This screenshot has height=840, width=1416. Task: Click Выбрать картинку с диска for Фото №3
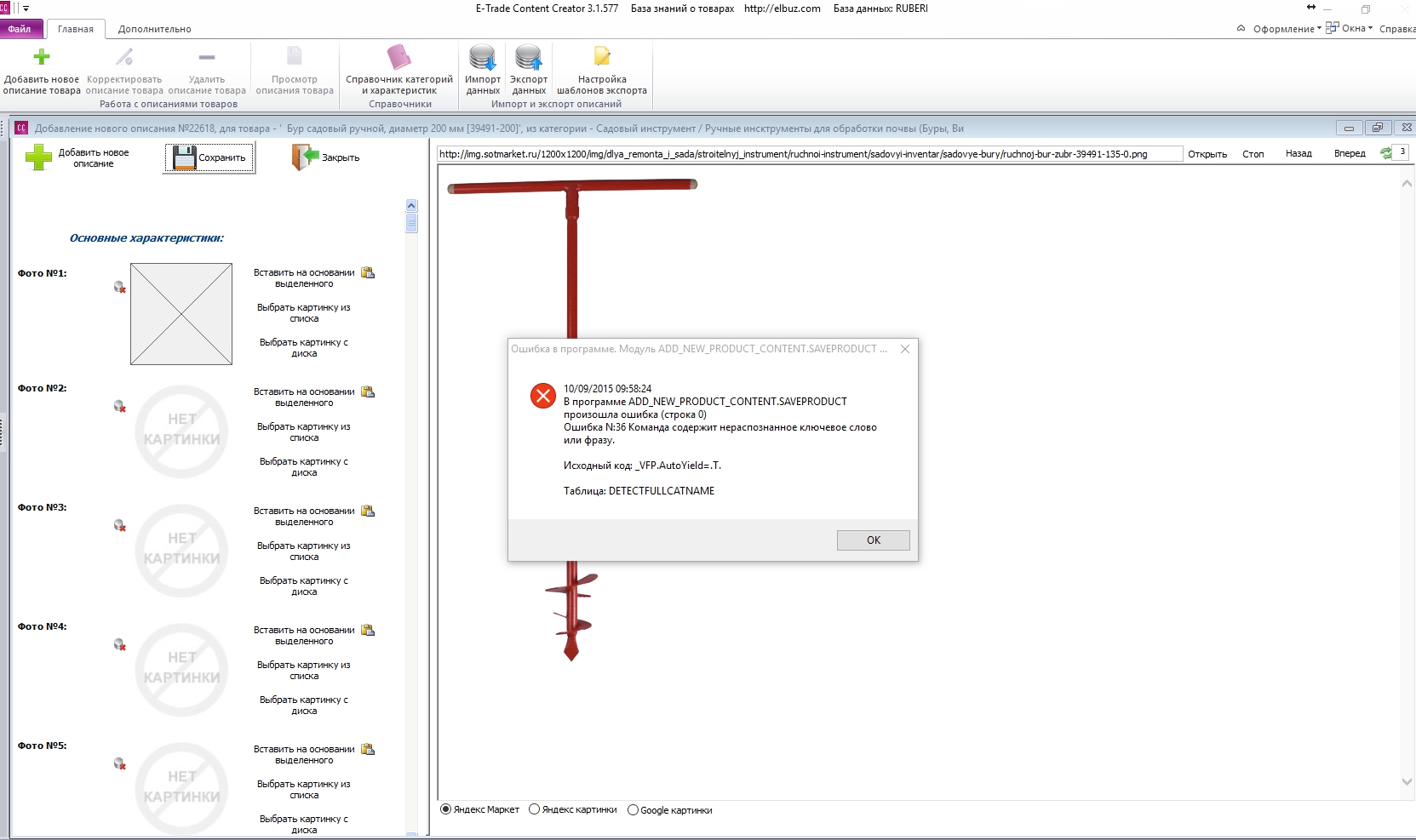point(304,586)
